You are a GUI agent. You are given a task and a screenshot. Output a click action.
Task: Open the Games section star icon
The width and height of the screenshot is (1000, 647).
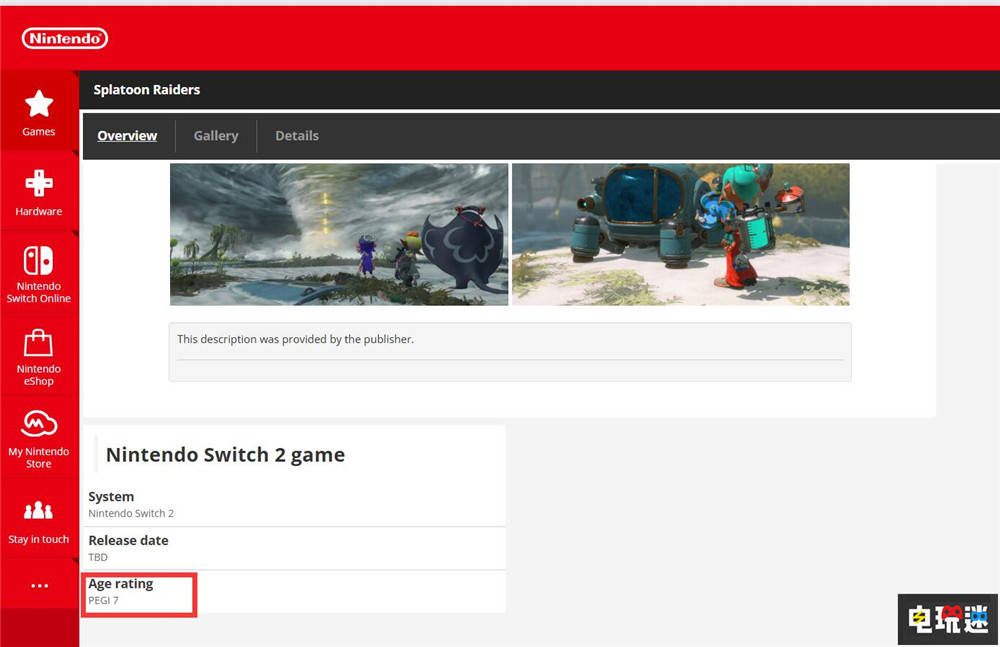39,104
